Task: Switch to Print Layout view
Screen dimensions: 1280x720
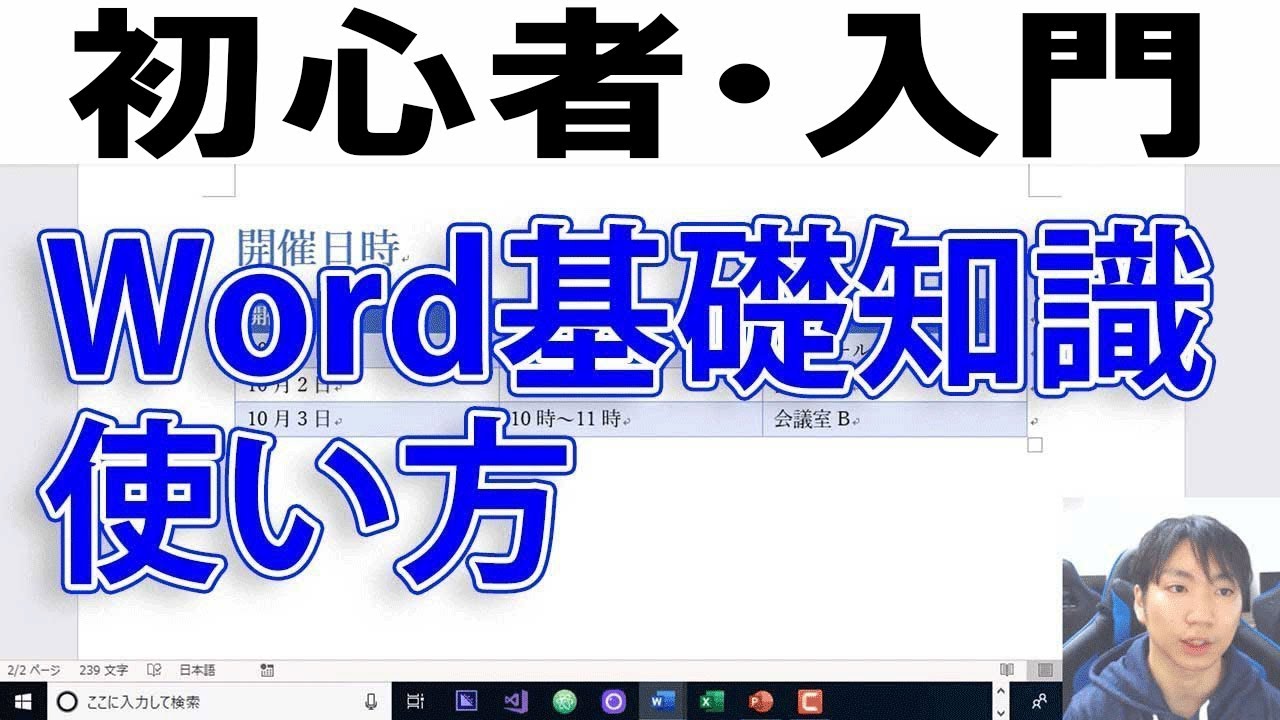Action: coord(1045,669)
